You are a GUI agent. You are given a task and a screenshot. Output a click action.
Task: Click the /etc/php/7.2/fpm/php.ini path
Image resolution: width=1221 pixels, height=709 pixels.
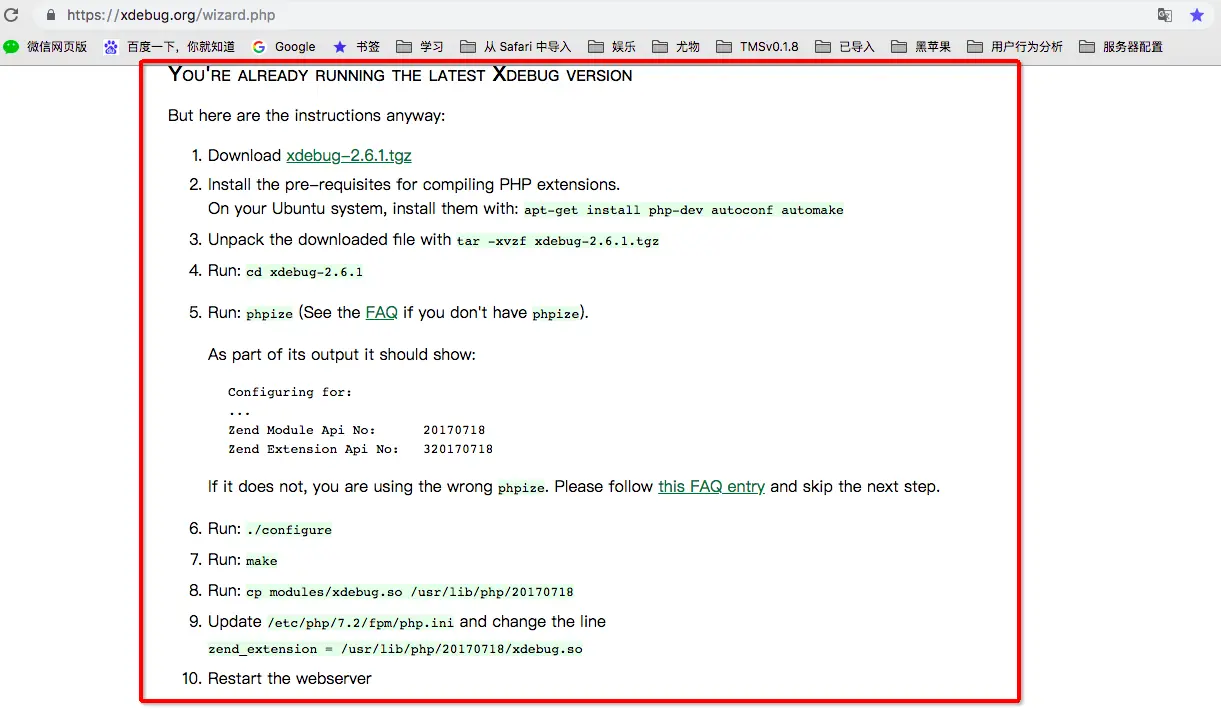tap(361, 623)
